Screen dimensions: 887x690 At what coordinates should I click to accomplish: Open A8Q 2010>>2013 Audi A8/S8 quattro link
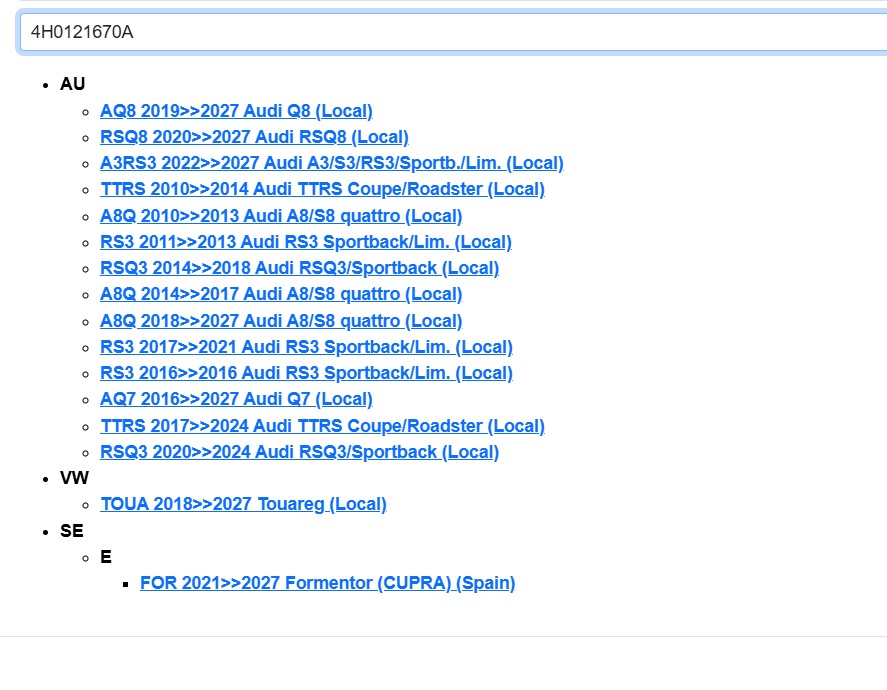tap(281, 216)
